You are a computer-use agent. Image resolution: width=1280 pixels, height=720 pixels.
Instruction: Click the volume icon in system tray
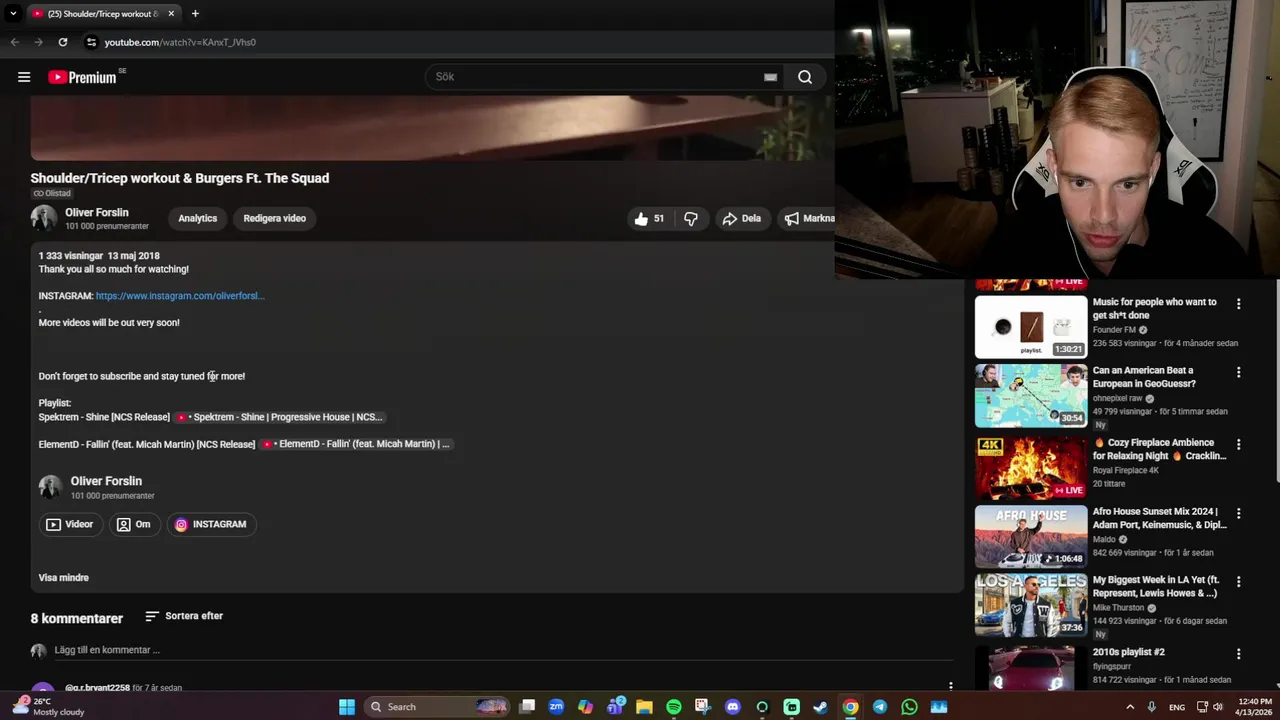[1217, 707]
